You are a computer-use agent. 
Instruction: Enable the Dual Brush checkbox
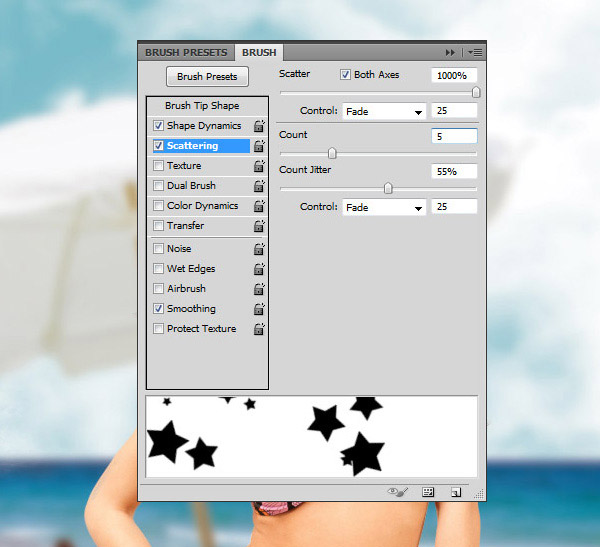click(158, 186)
